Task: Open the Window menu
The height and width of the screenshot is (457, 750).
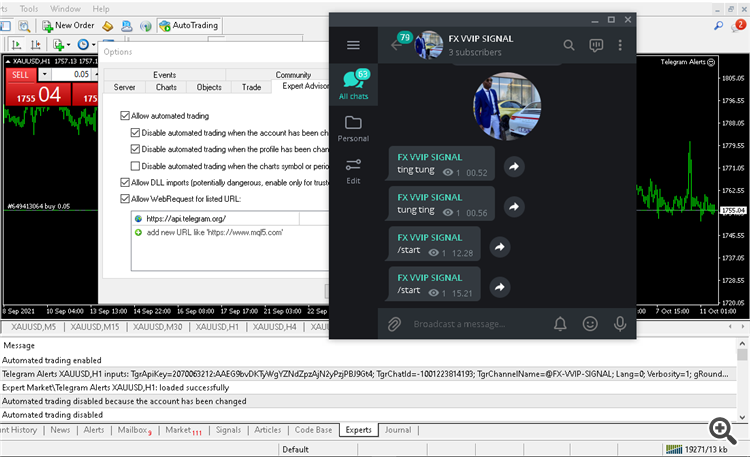Action: [65, 9]
